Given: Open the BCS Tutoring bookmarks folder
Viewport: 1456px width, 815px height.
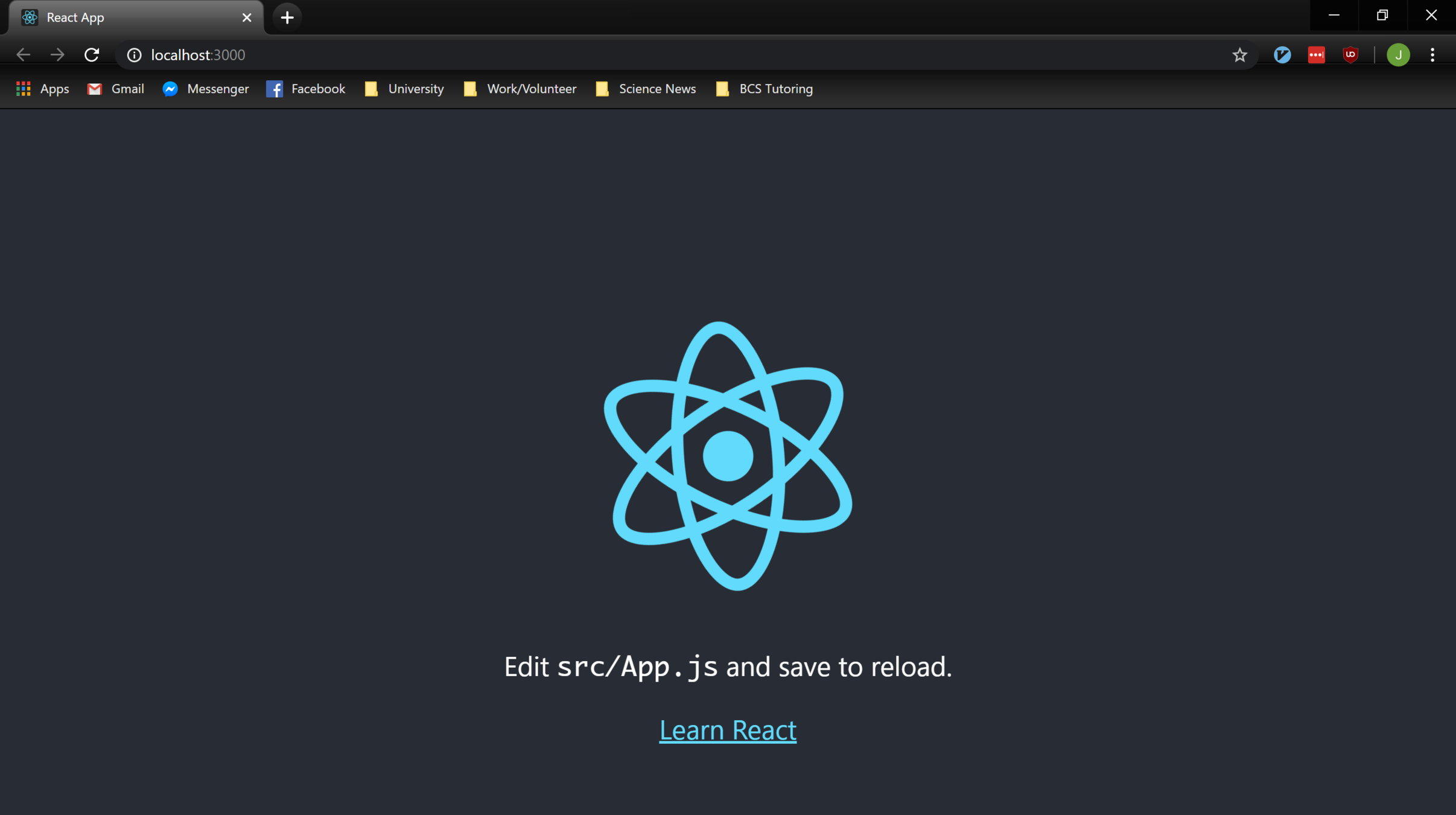Looking at the screenshot, I should [x=765, y=89].
